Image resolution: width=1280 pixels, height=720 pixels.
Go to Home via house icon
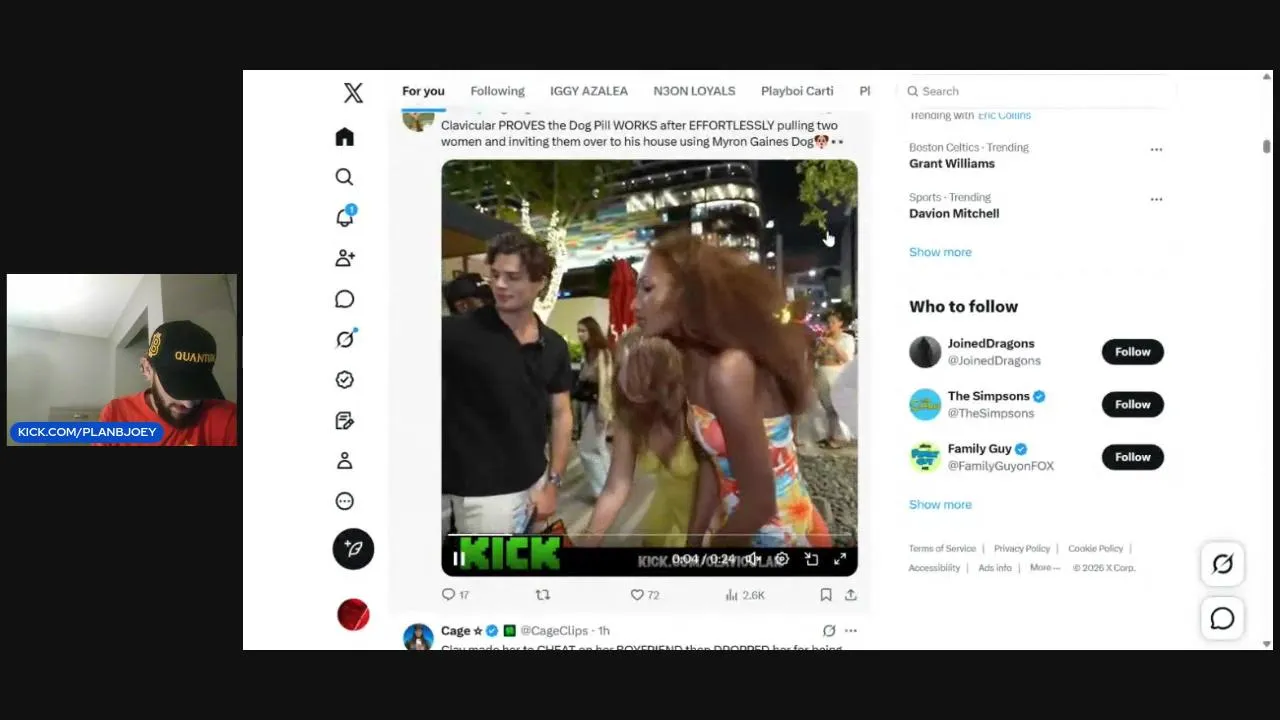[345, 137]
